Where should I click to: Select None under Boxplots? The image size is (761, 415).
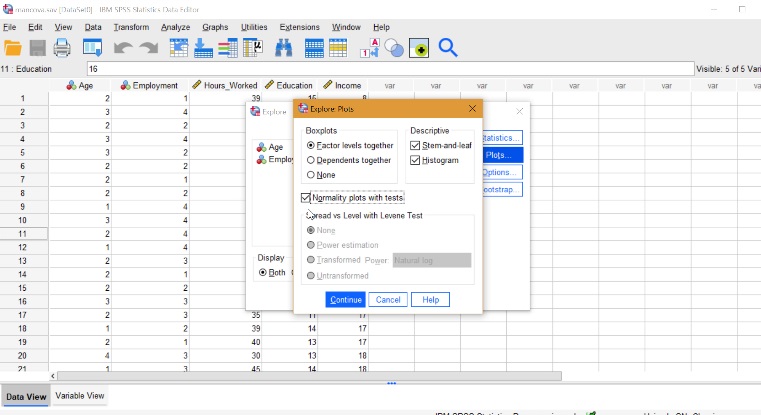click(311, 175)
